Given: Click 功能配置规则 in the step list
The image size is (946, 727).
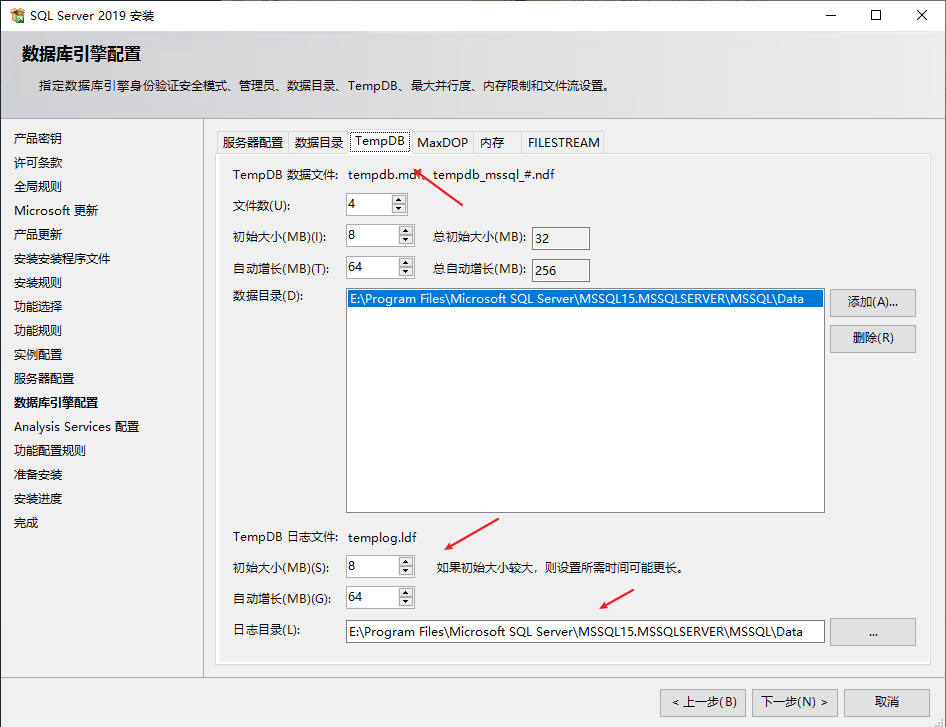Looking at the screenshot, I should [50, 451].
